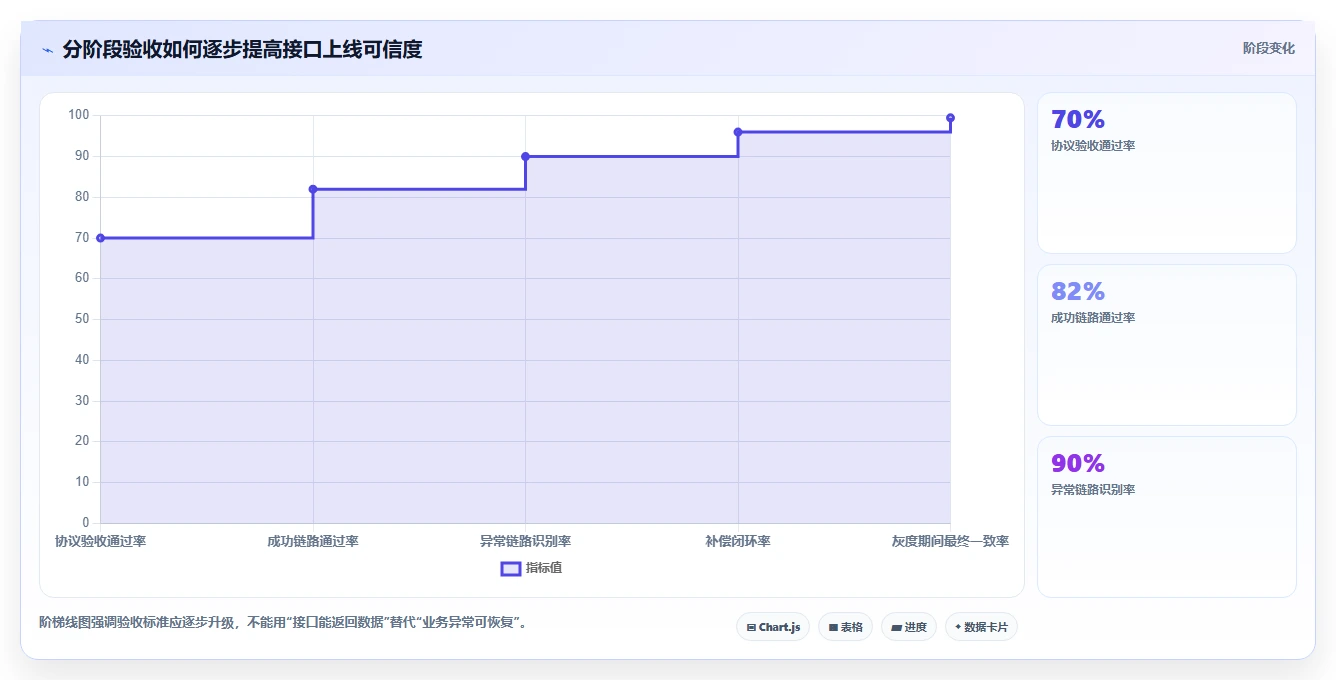Open the 90% metric card
This screenshot has height=680, width=1336.
click(x=1167, y=517)
